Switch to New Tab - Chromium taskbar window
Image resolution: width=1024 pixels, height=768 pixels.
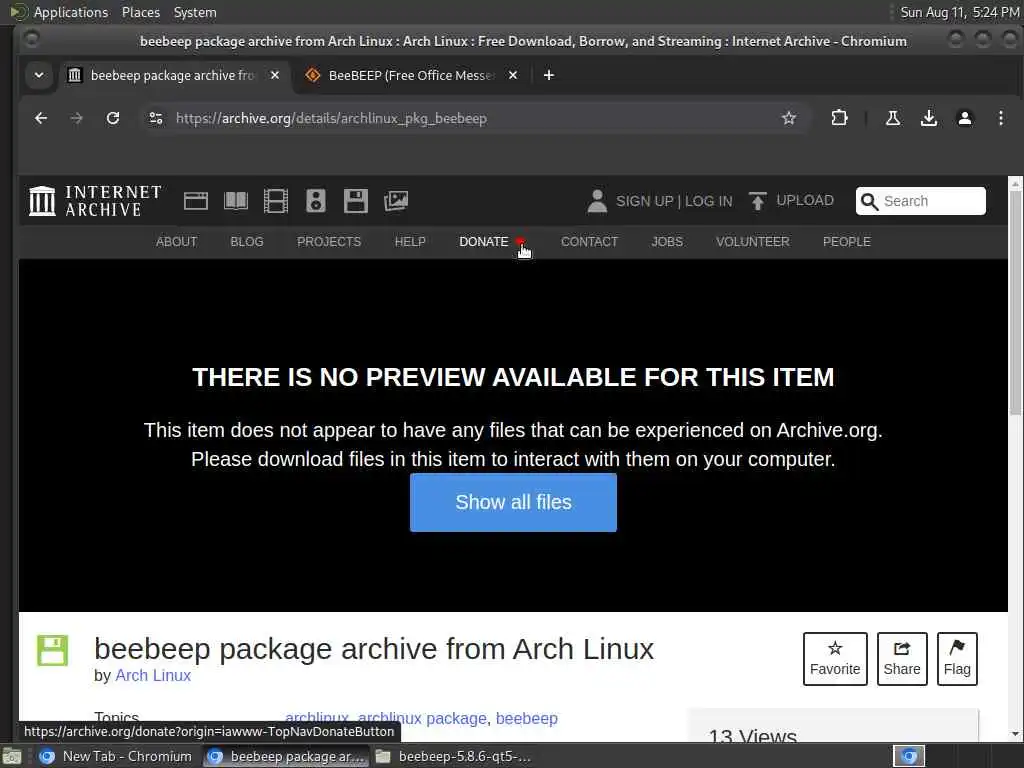click(x=116, y=756)
